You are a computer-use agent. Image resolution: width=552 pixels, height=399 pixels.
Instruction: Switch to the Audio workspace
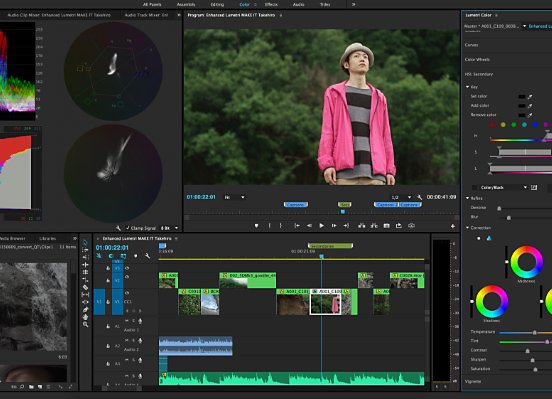[299, 5]
